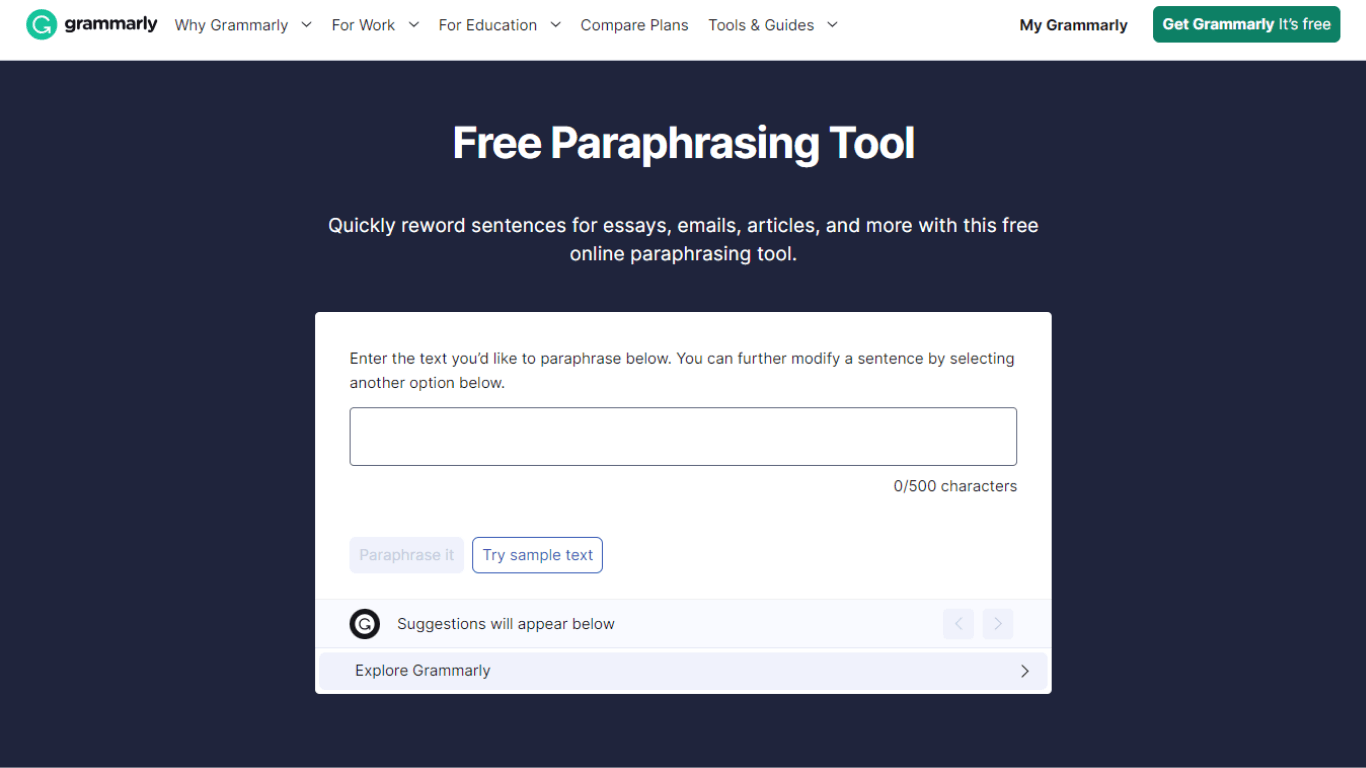Open the Tools & Guides dropdown
This screenshot has width=1366, height=768.
[x=773, y=25]
